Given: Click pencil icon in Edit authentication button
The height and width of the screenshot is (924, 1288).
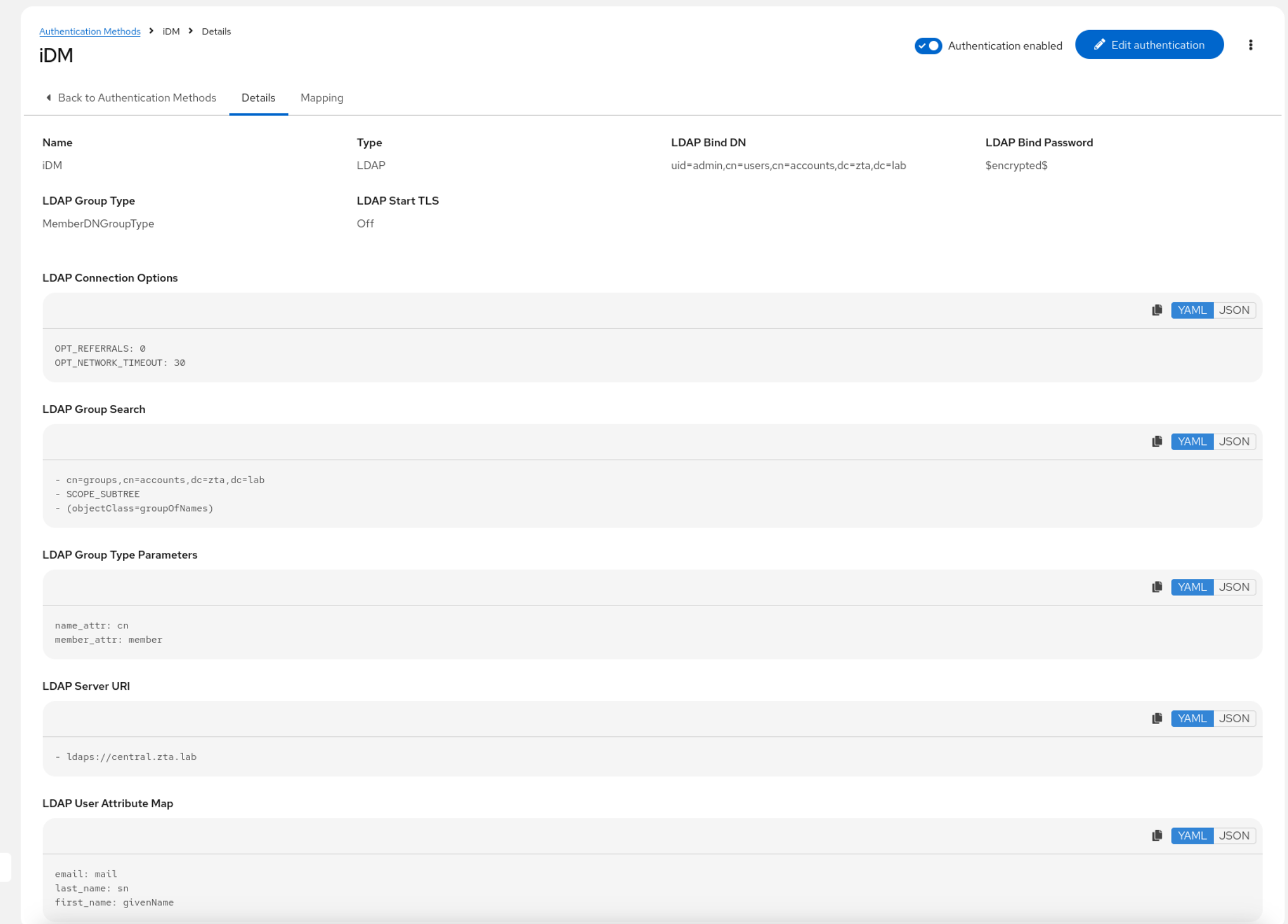Looking at the screenshot, I should [1099, 45].
